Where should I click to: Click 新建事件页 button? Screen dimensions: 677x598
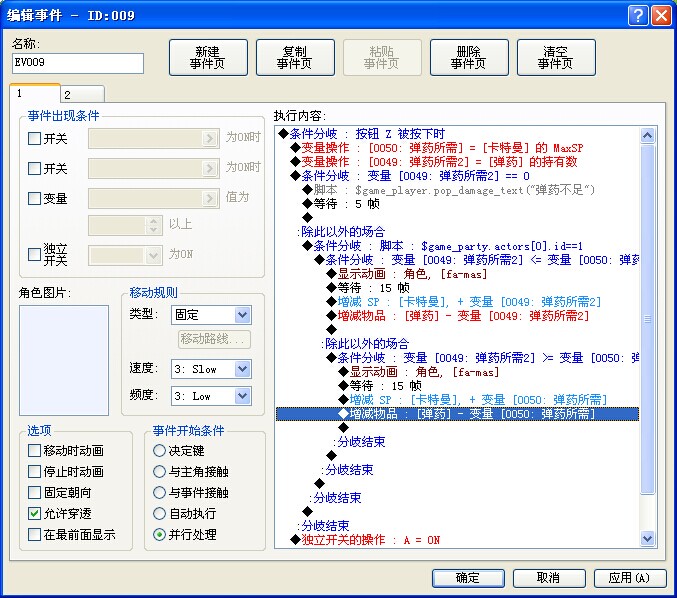208,57
